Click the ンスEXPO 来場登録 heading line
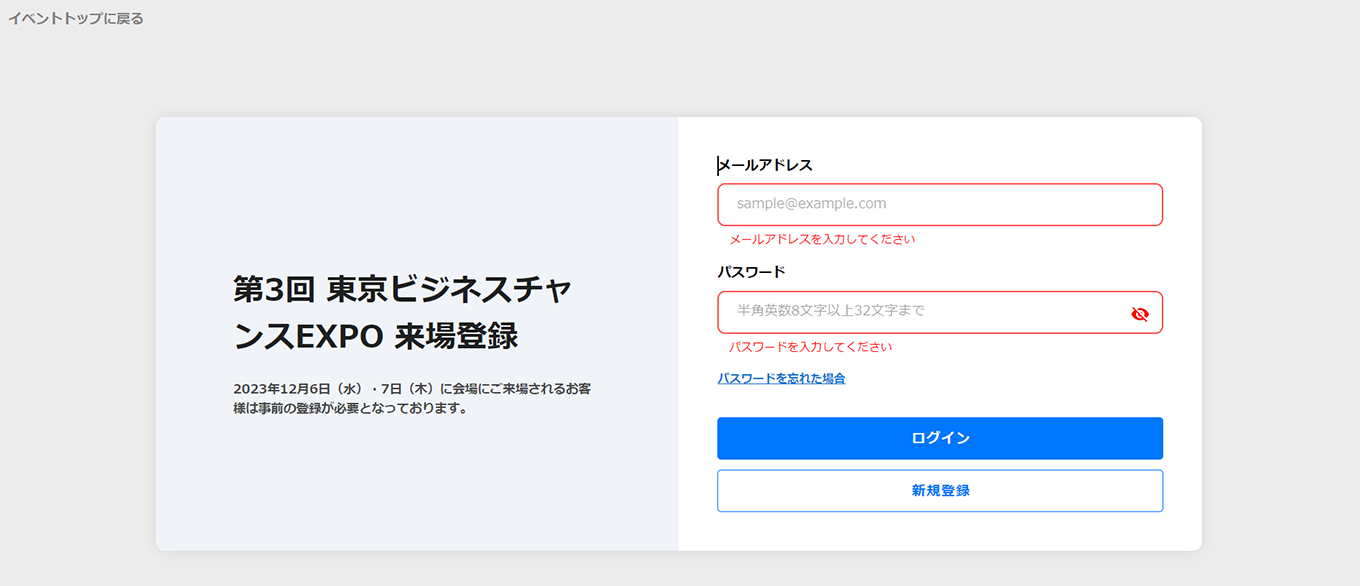Image resolution: width=1360 pixels, height=586 pixels. coord(376,337)
